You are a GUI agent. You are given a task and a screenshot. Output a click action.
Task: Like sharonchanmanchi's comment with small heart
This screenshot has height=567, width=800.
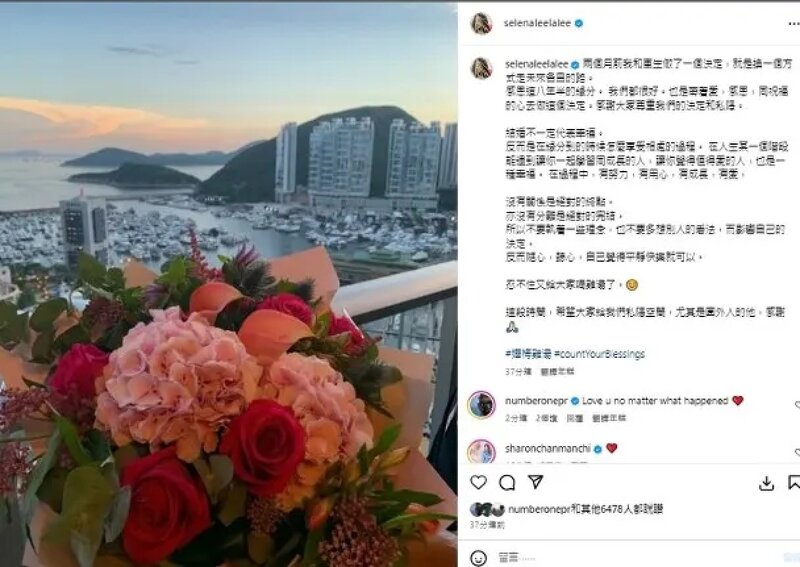pos(797,453)
